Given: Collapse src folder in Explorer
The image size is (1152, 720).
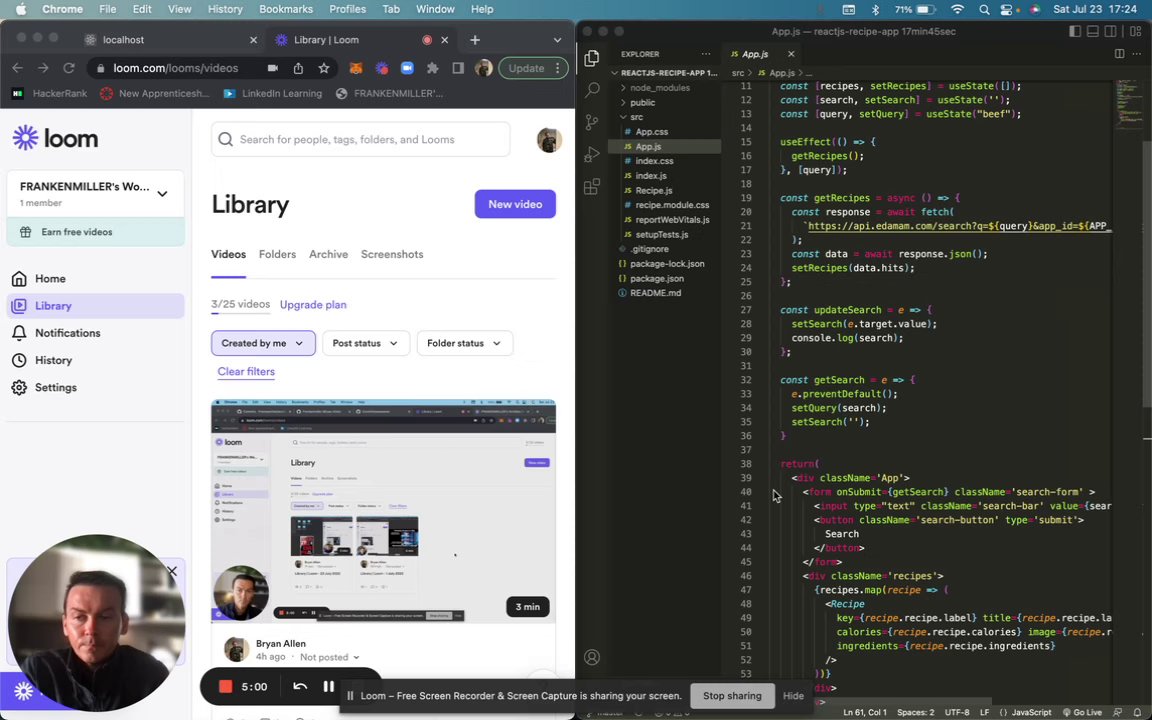Looking at the screenshot, I should (x=636, y=117).
